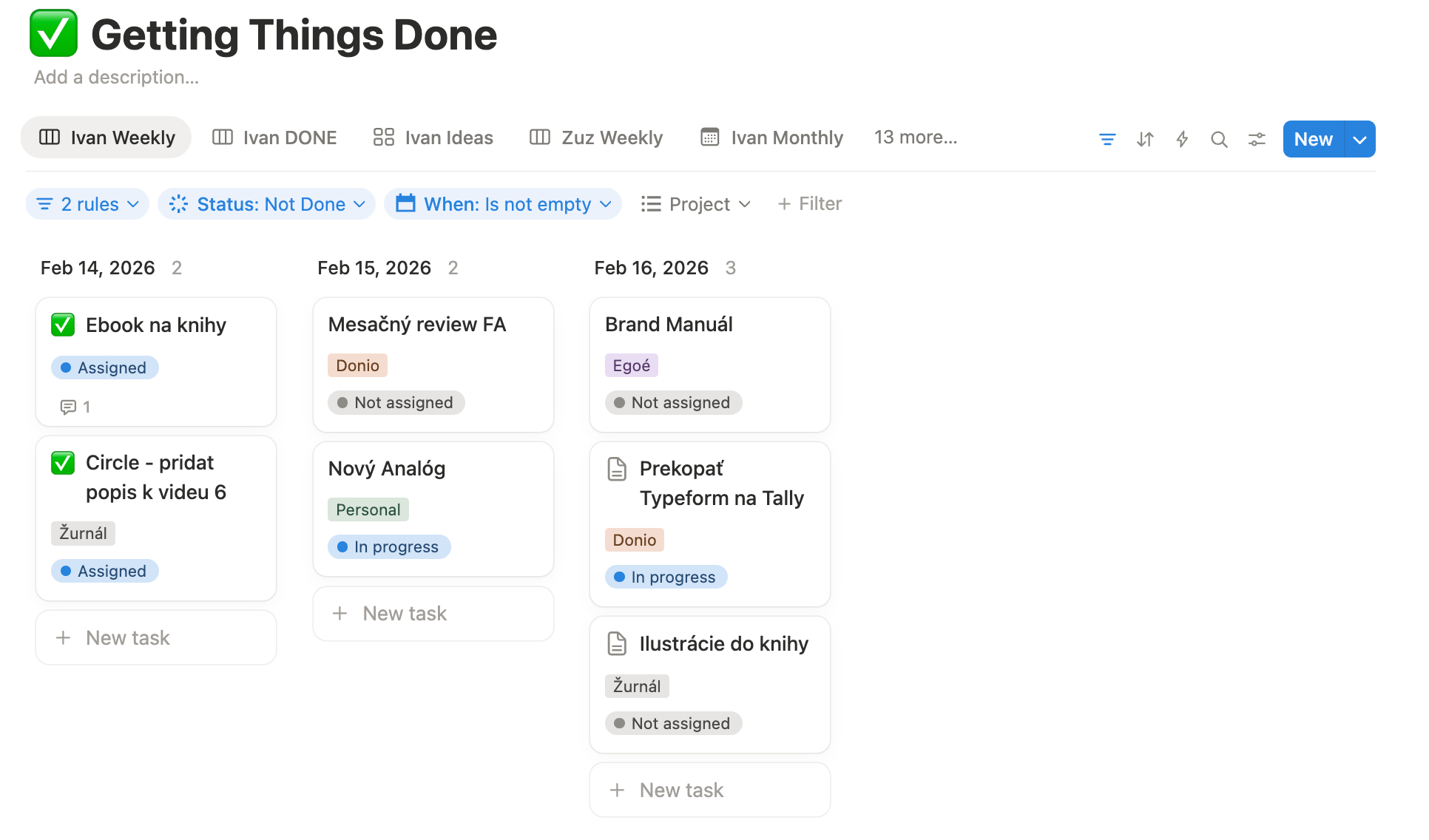Image resolution: width=1429 pixels, height=840 pixels.
Task: Open view settings sliders icon
Action: pos(1257,139)
